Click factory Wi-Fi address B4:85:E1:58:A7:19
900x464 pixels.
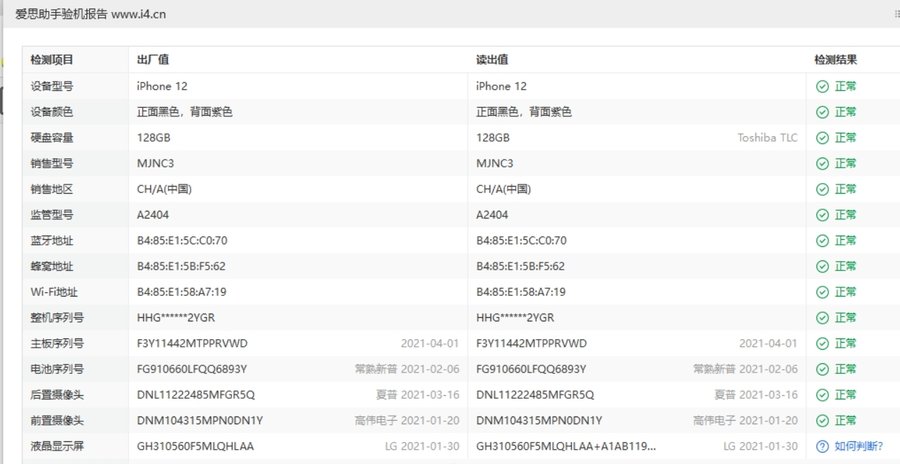(181, 292)
